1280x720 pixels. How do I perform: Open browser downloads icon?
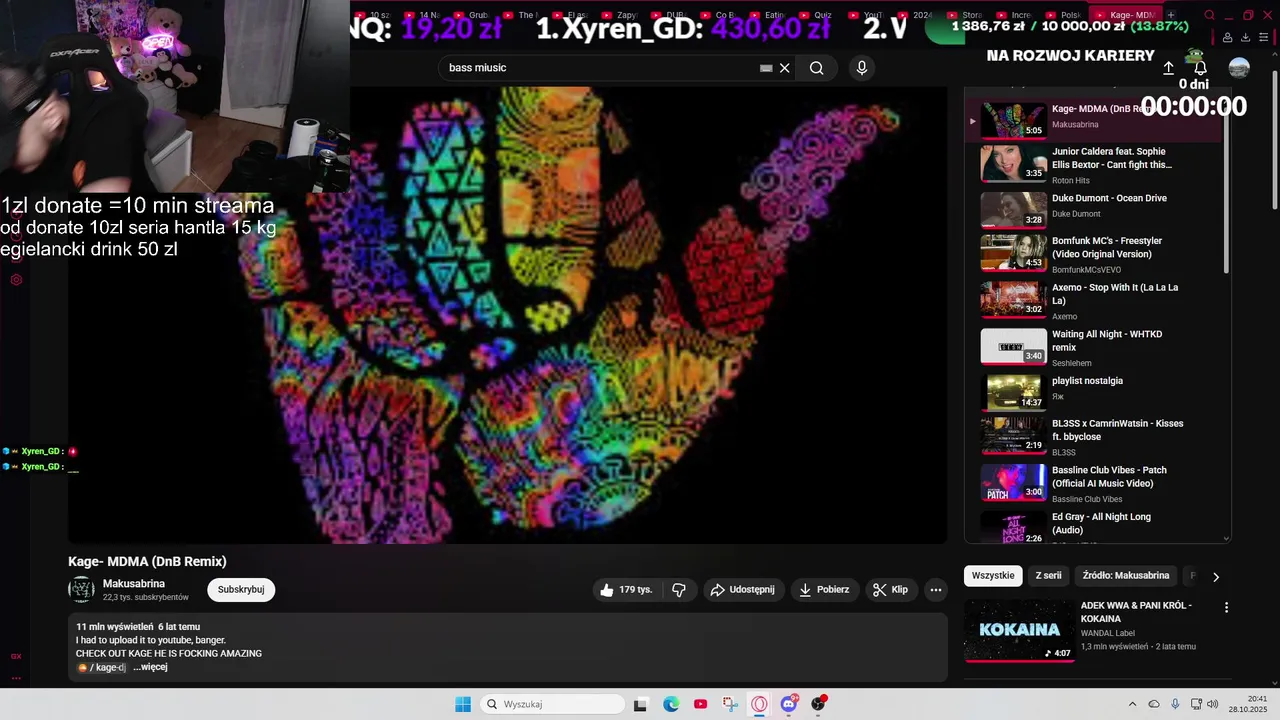1246,38
